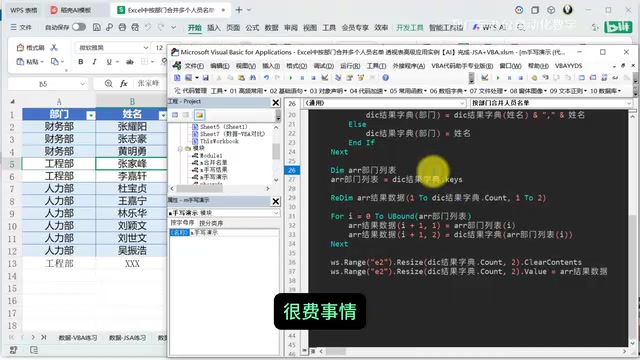Select the 数据-JSA练习 sheet tab
Screen dimensions: 640x360
127,338
